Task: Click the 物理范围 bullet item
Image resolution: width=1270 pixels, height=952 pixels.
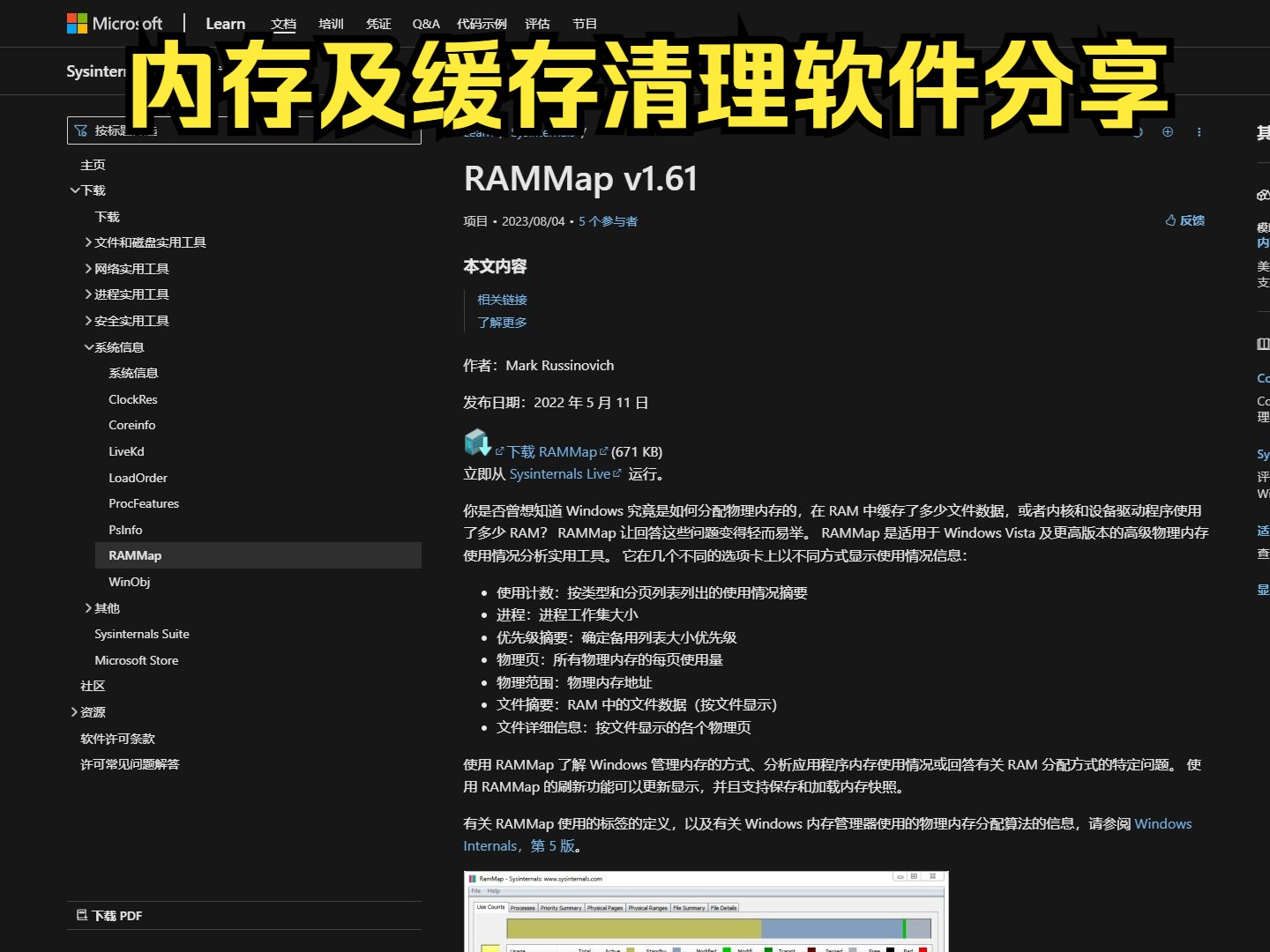Action: pyautogui.click(x=574, y=683)
